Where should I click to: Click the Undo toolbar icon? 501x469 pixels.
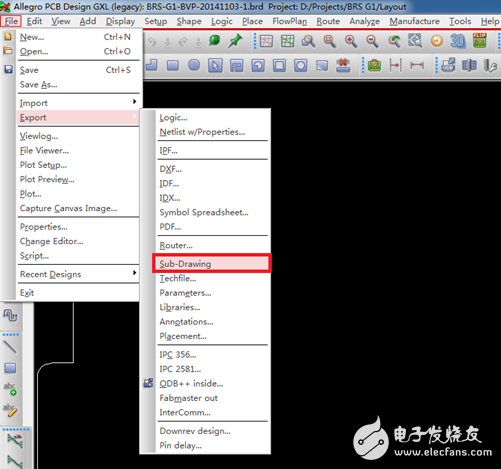click(152, 42)
